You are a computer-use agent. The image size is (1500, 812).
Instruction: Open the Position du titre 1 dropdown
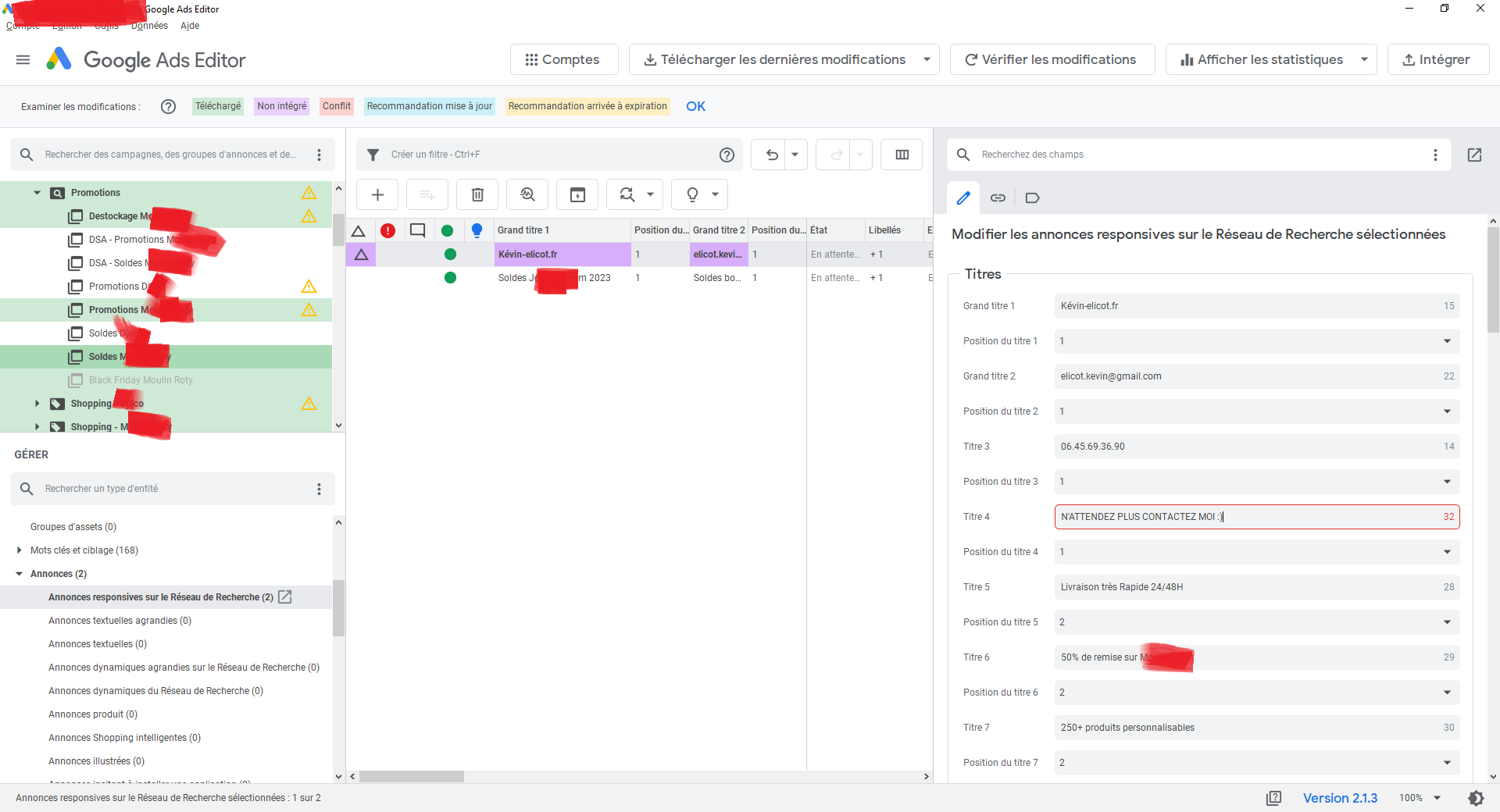[1446, 341]
